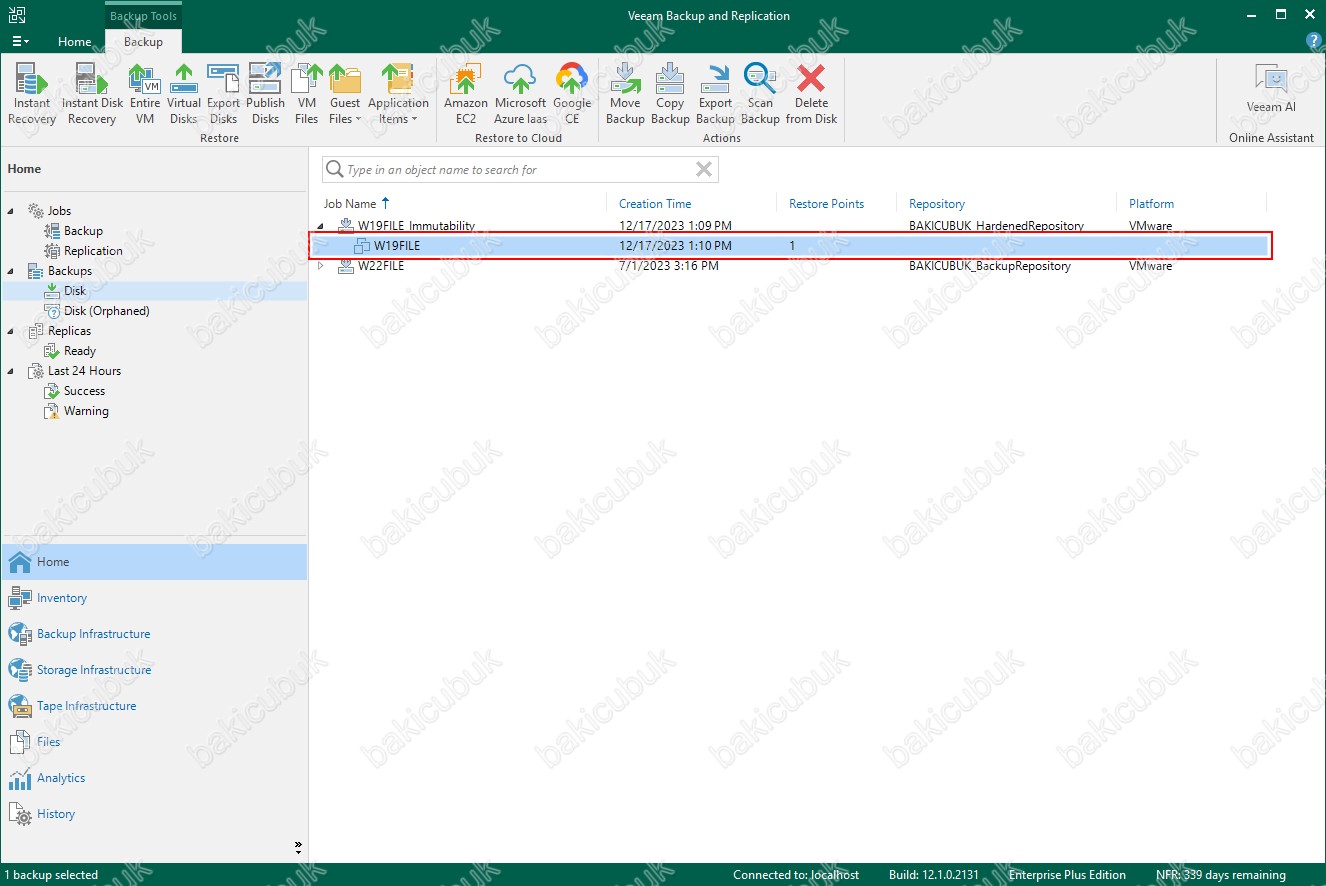This screenshot has height=886, width=1326.
Task: Sort by the Repository column
Action: point(937,203)
